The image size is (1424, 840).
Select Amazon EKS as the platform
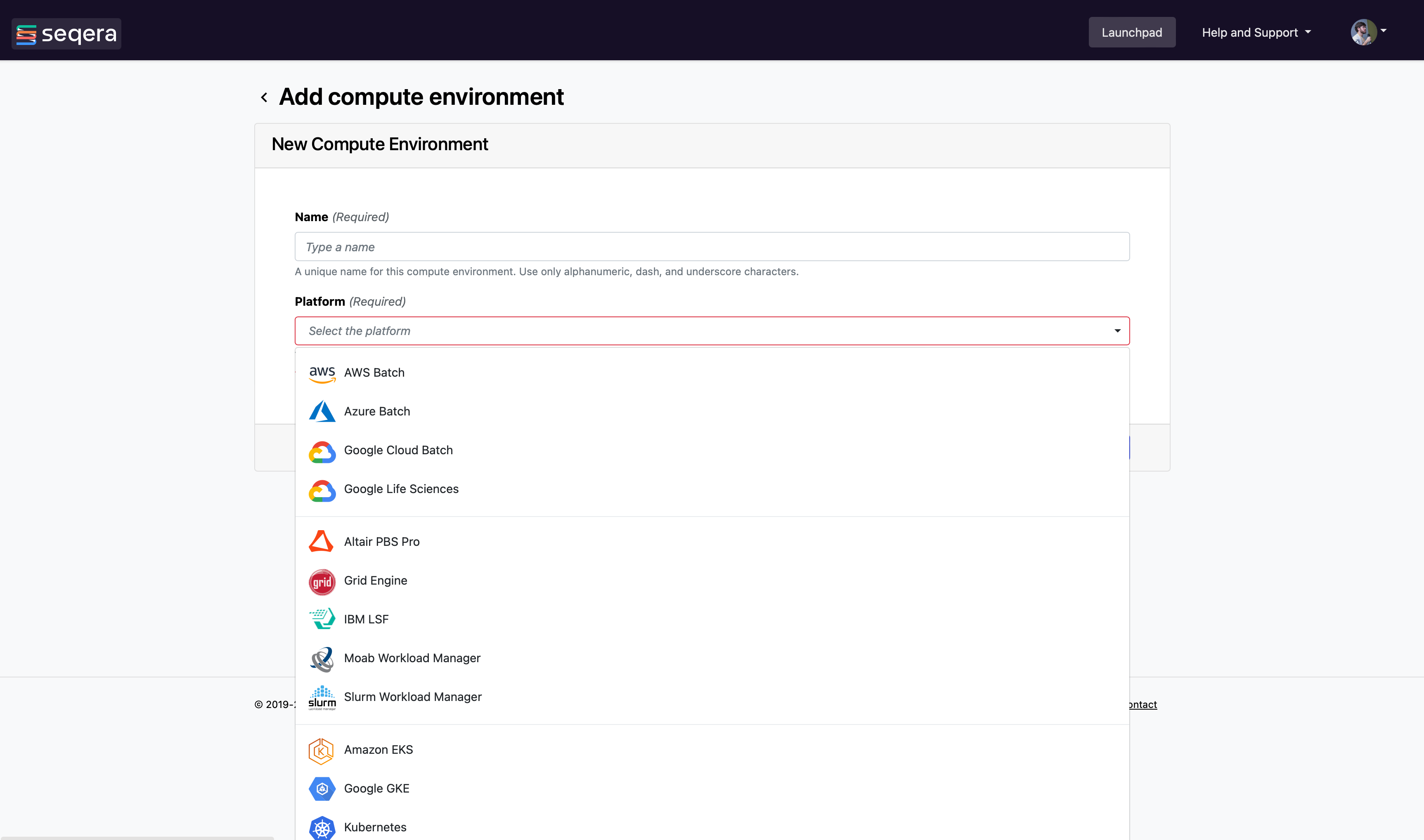tap(378, 749)
